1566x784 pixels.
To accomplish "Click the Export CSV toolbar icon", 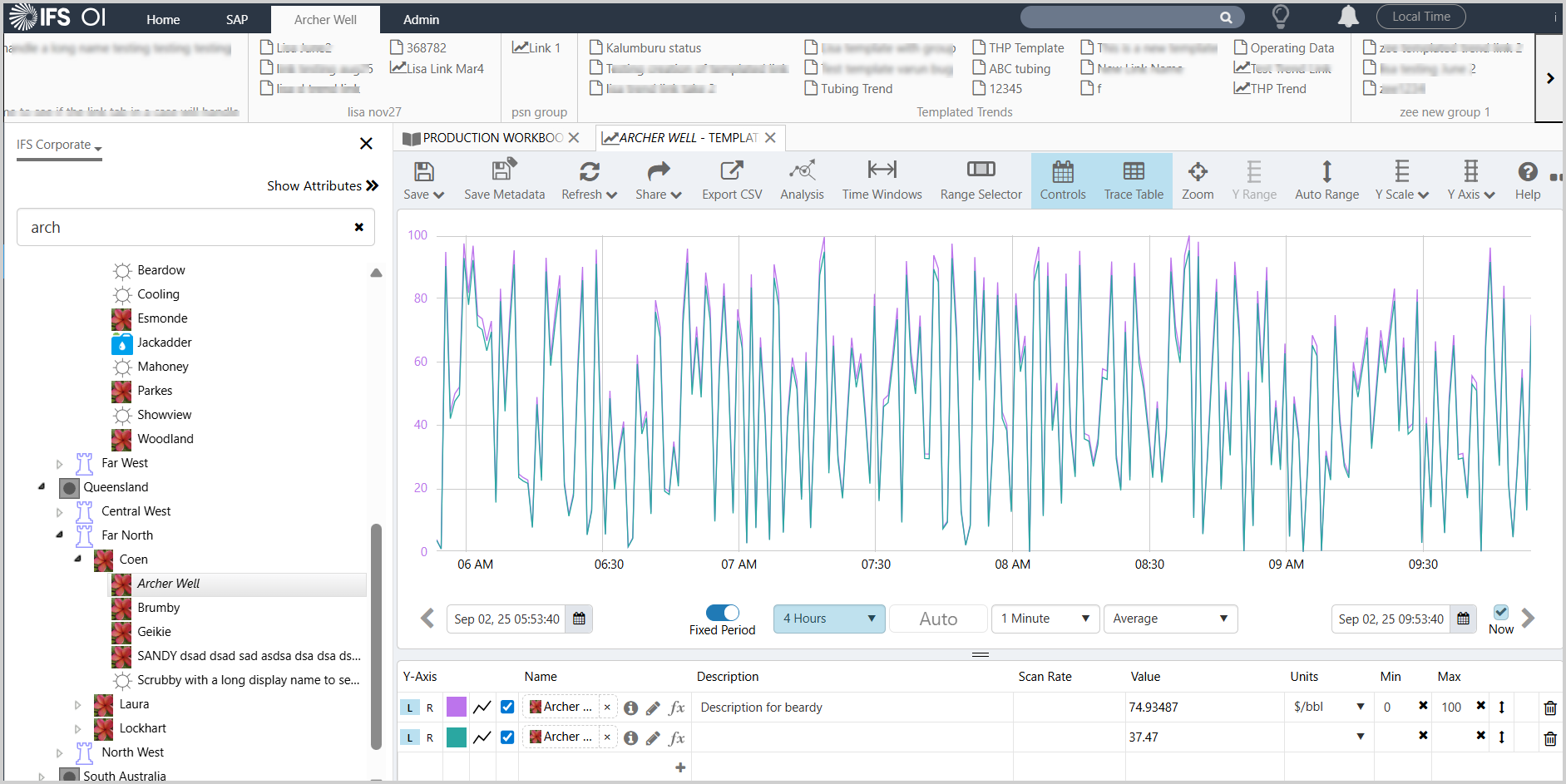I will click(731, 180).
